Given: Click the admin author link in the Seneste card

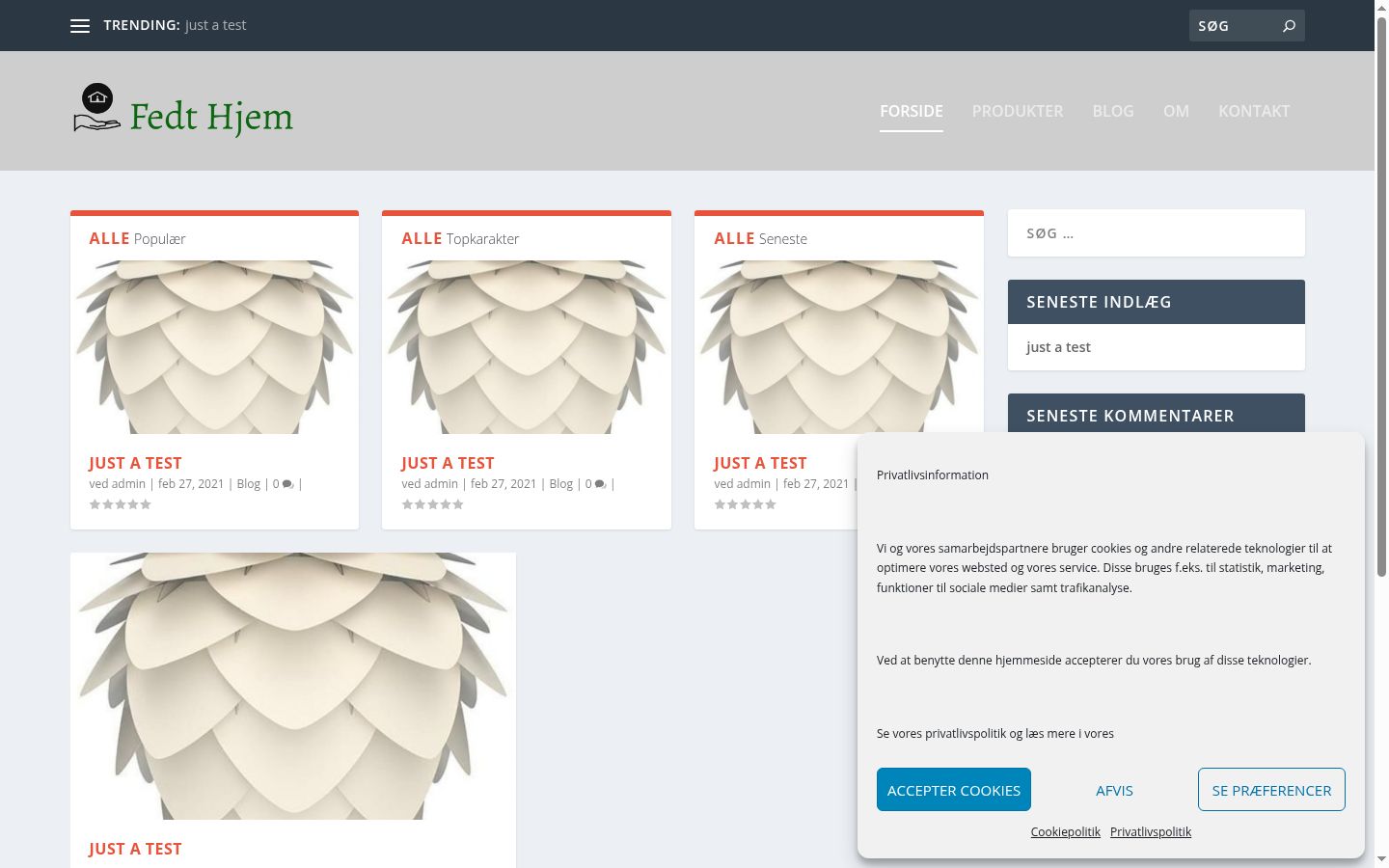Looking at the screenshot, I should (x=754, y=484).
